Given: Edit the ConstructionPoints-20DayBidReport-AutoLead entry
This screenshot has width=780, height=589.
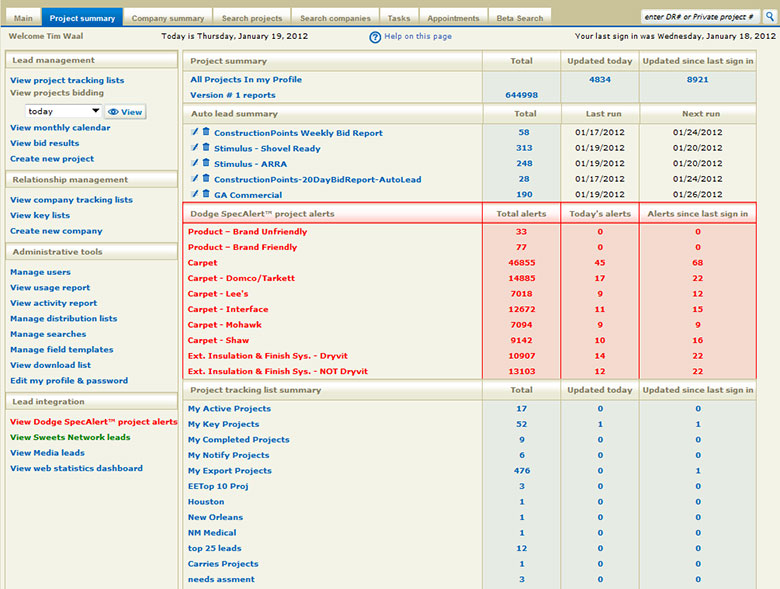Looking at the screenshot, I should 195,178.
